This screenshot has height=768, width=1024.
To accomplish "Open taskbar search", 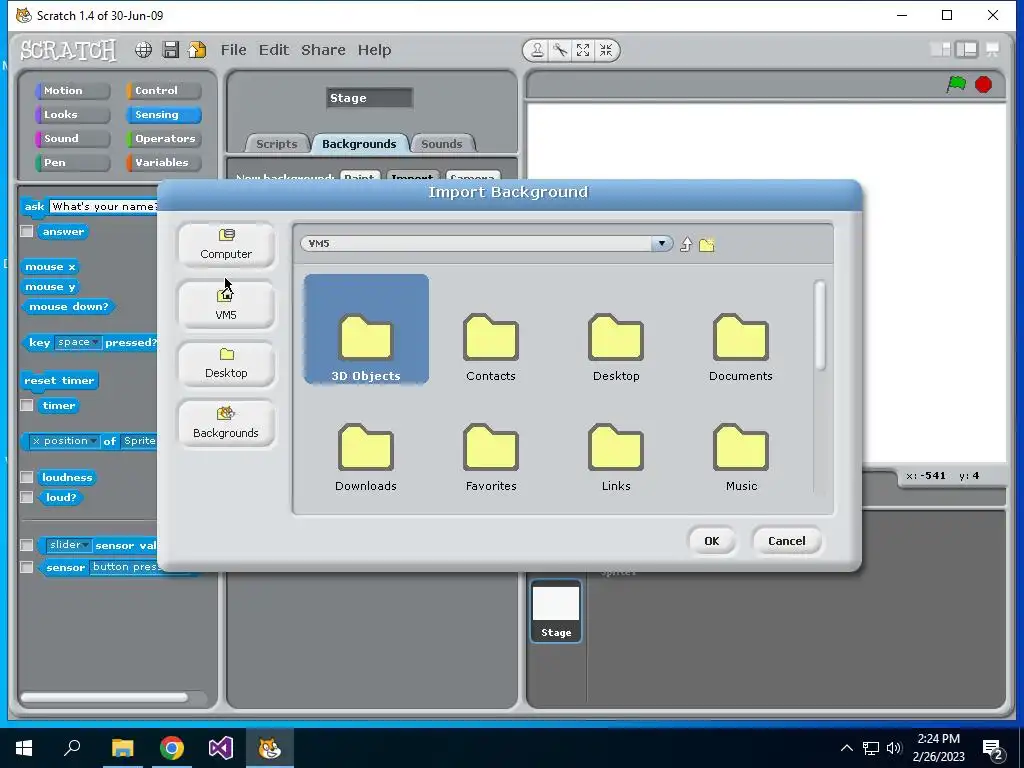I will 72,748.
